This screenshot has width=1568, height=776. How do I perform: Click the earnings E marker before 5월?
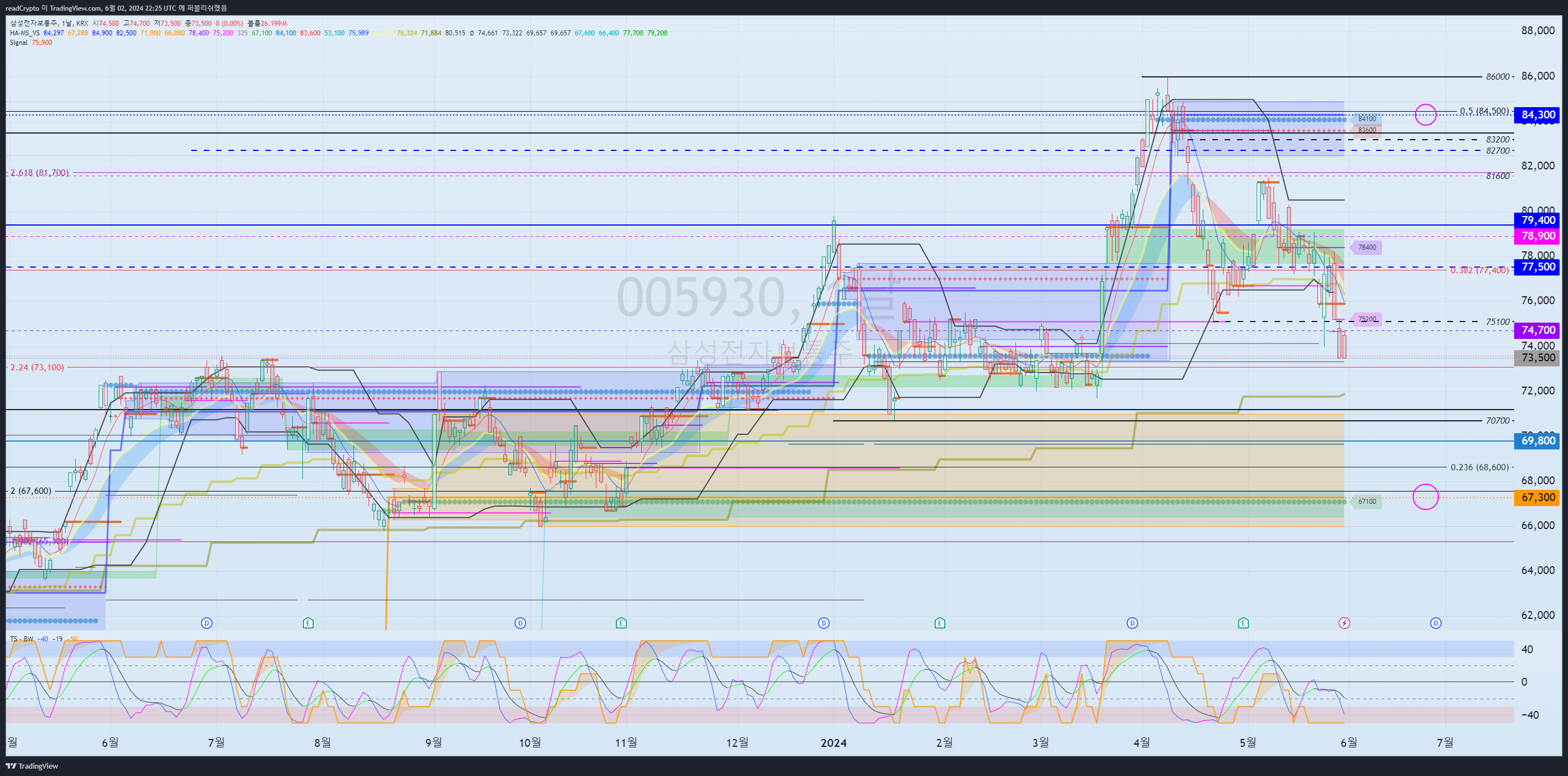(x=1244, y=623)
